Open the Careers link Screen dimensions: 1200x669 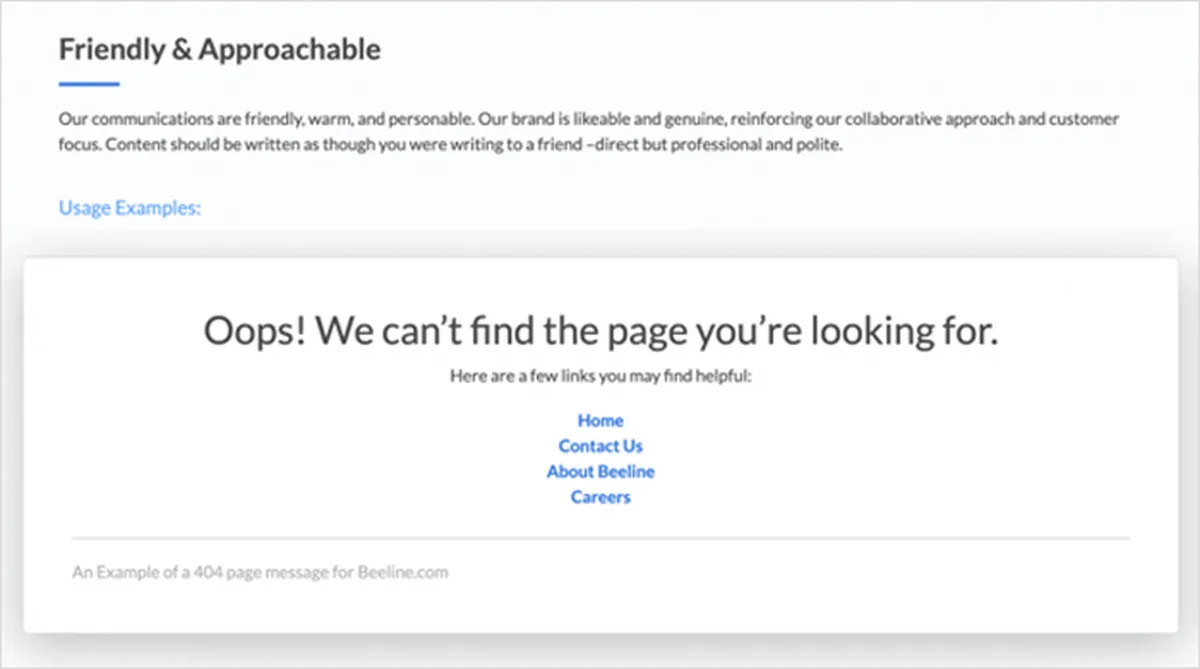coord(600,497)
